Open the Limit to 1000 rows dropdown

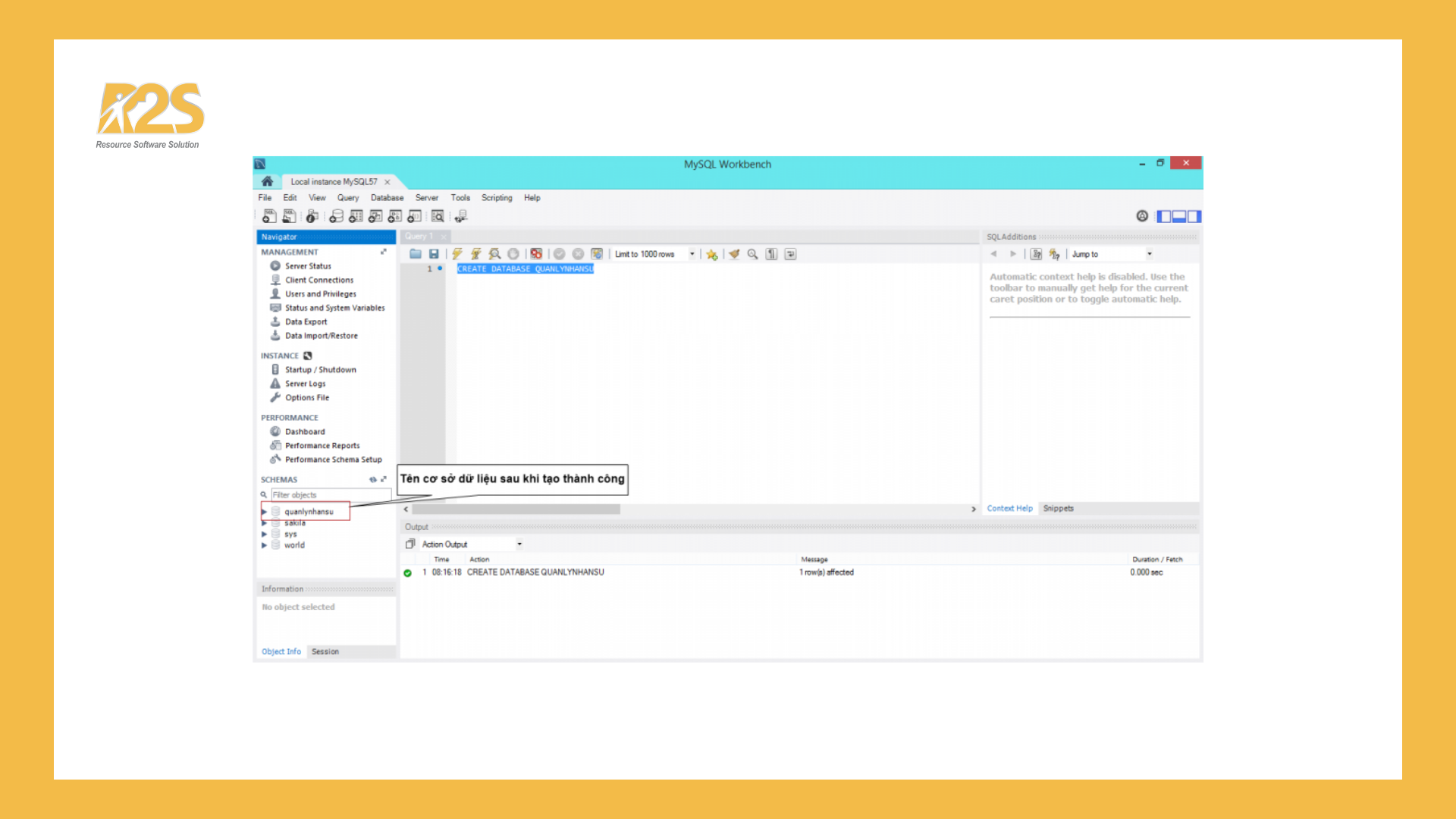[x=691, y=253]
